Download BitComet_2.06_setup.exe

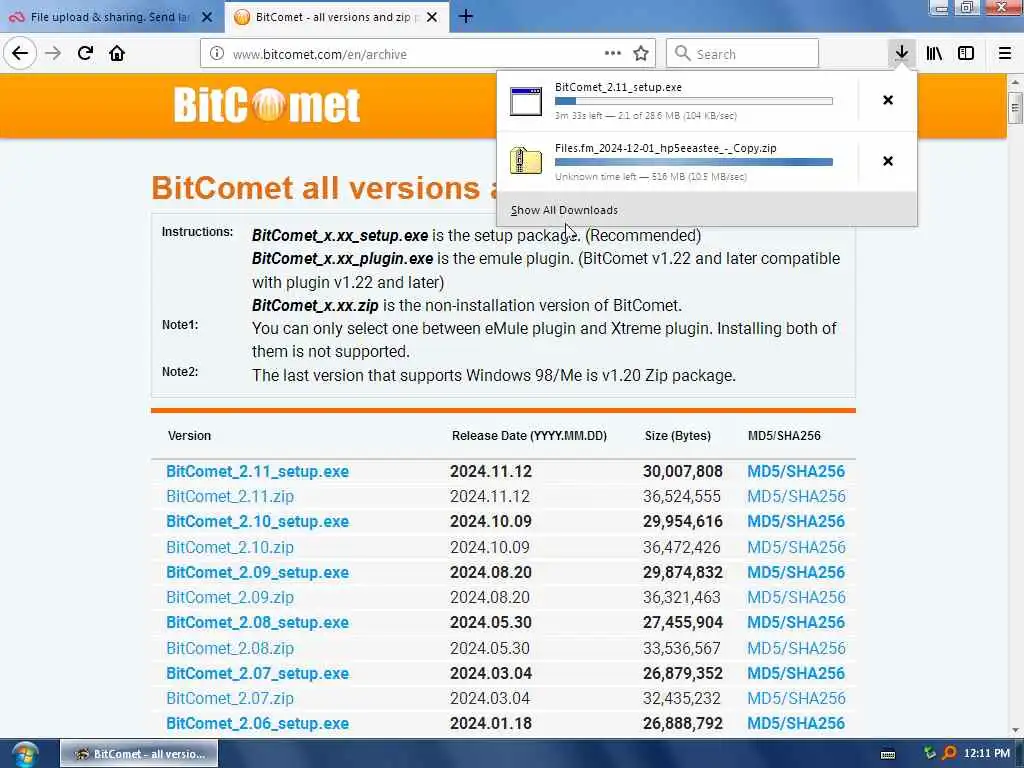pos(257,724)
